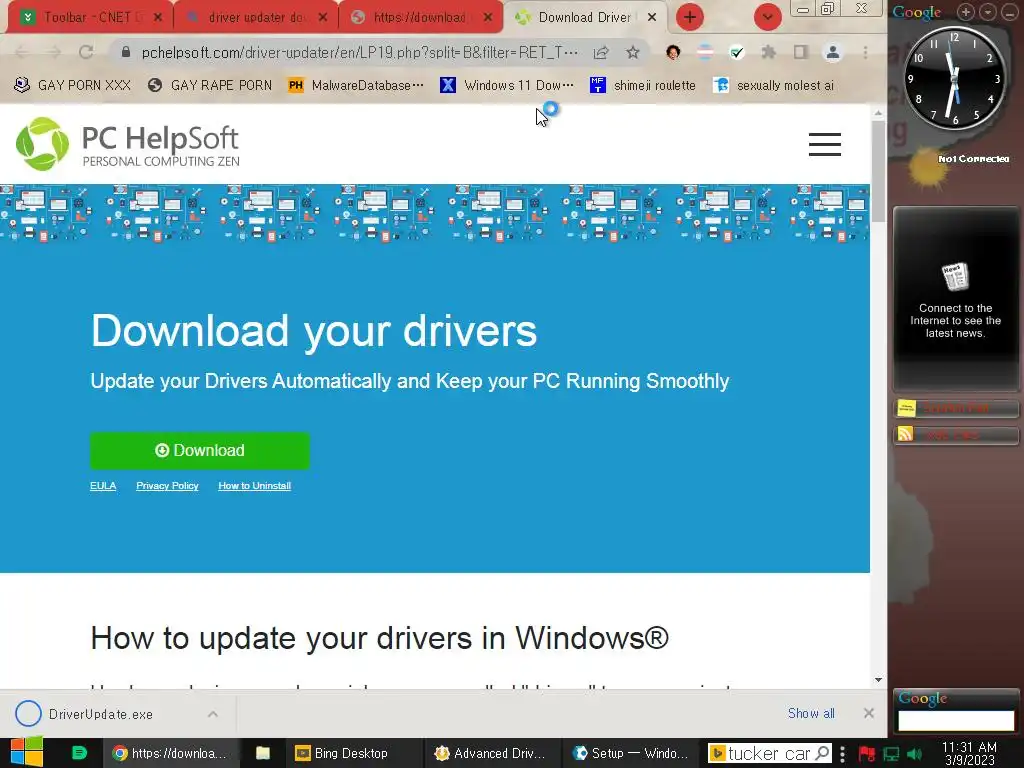Viewport: 1024px width, 768px height.
Task: Click the Google sidebar add gadget plus
Action: (x=966, y=12)
